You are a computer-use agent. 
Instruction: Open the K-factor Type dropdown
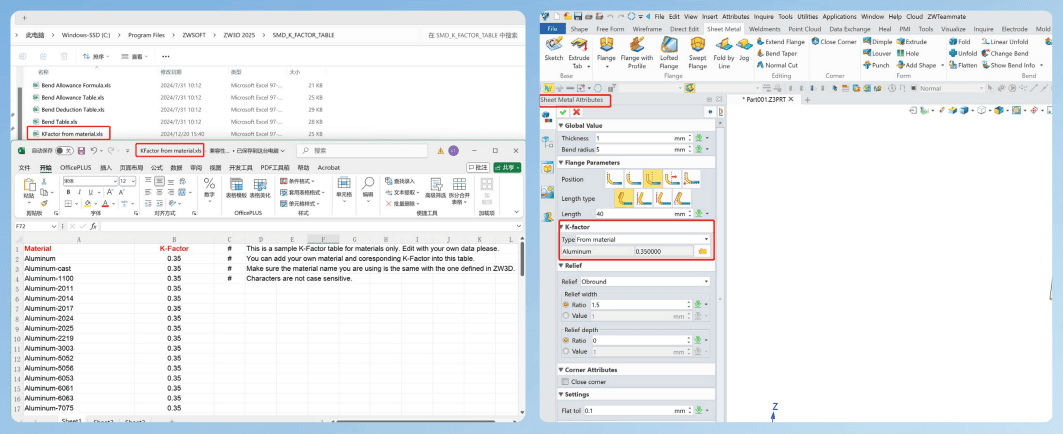[x=706, y=239]
